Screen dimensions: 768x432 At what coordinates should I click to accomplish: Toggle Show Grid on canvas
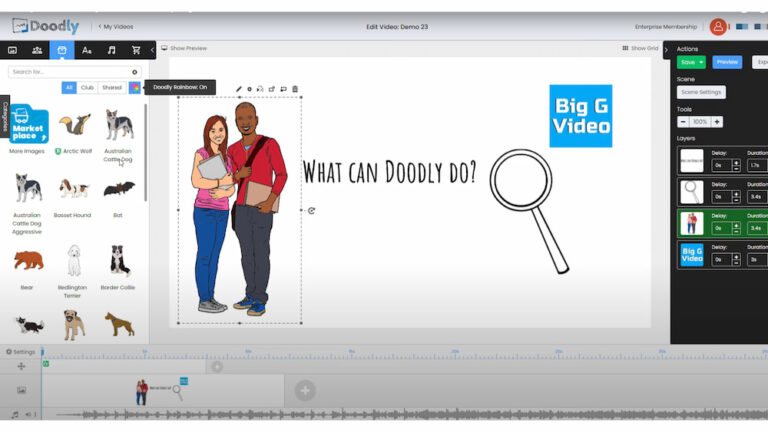pyautogui.click(x=641, y=48)
